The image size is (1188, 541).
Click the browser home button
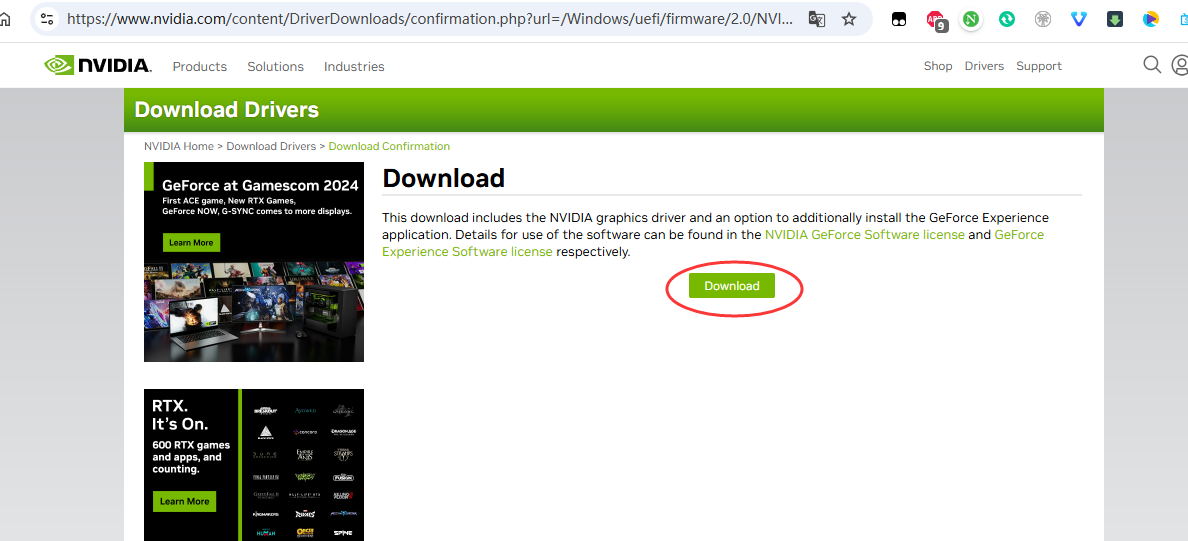[6, 19]
